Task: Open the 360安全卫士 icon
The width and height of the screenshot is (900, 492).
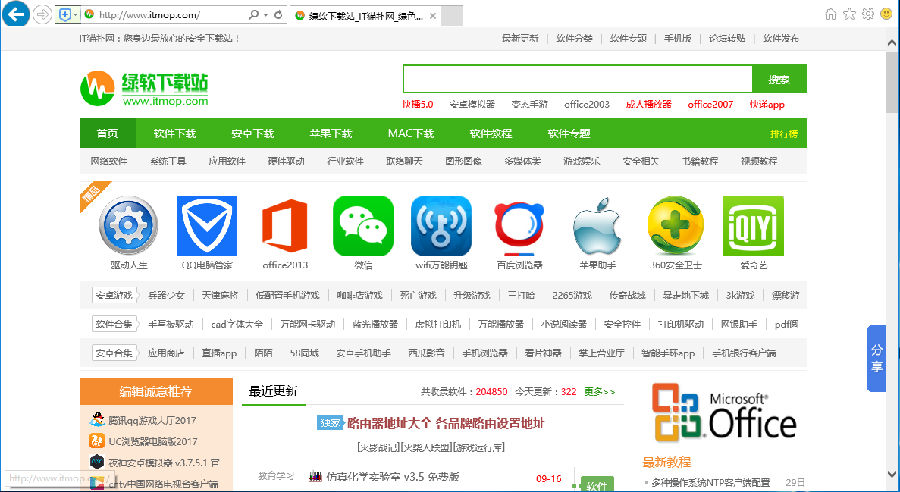Action: 676,226
